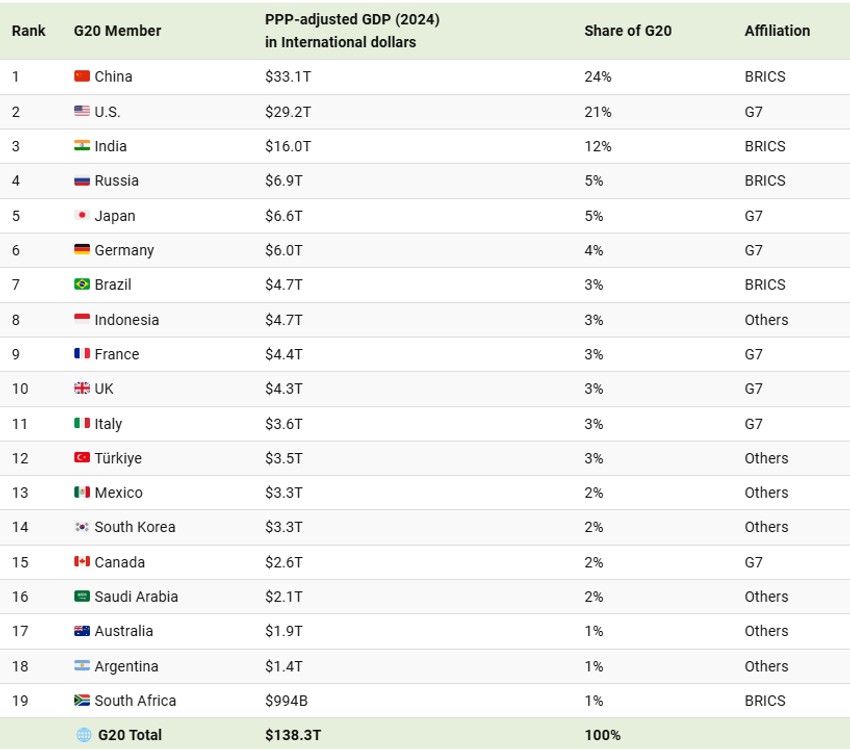
Task: Click the $138.3T G20 total value
Action: 293,735
